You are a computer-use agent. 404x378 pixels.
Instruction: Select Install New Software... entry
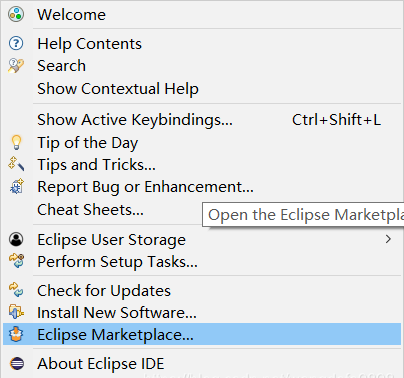tap(202, 312)
